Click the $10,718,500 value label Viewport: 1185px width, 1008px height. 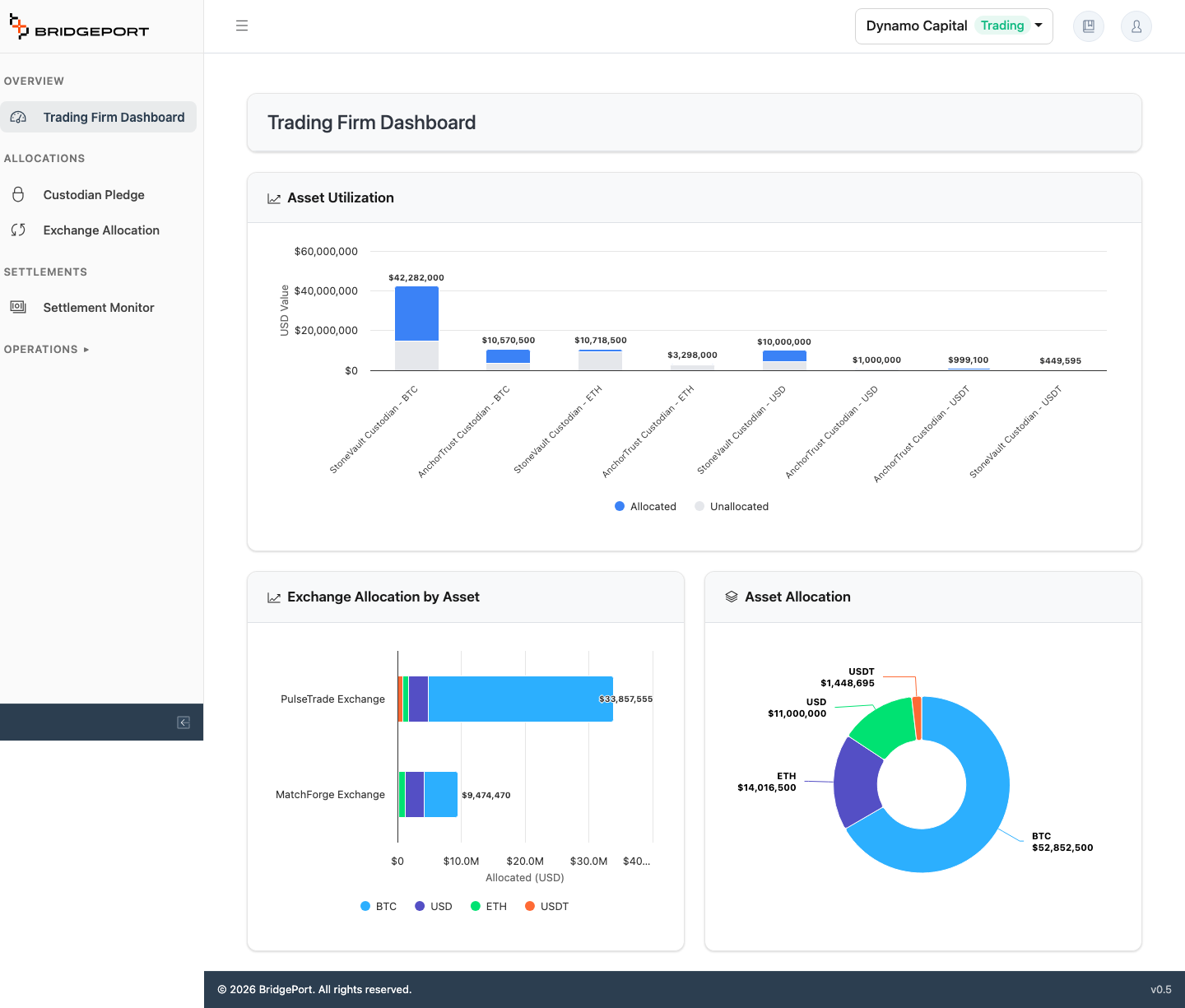(601, 341)
